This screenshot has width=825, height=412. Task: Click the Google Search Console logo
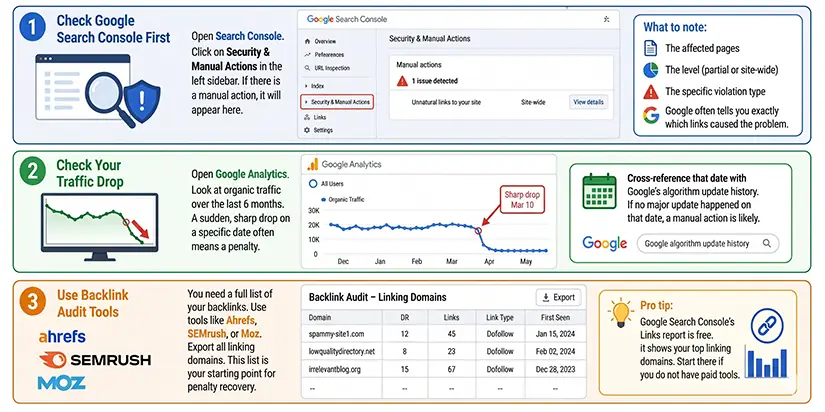pyautogui.click(x=347, y=19)
